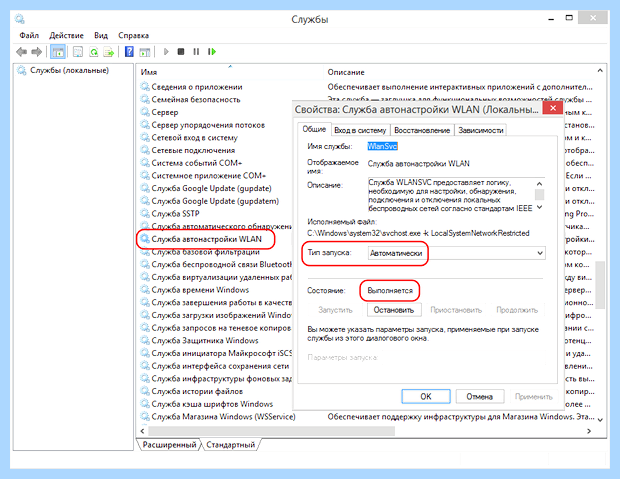Screen dimensions: 620x479
Task: Click the gear icon beside Служба SSTP
Action: pos(145,214)
